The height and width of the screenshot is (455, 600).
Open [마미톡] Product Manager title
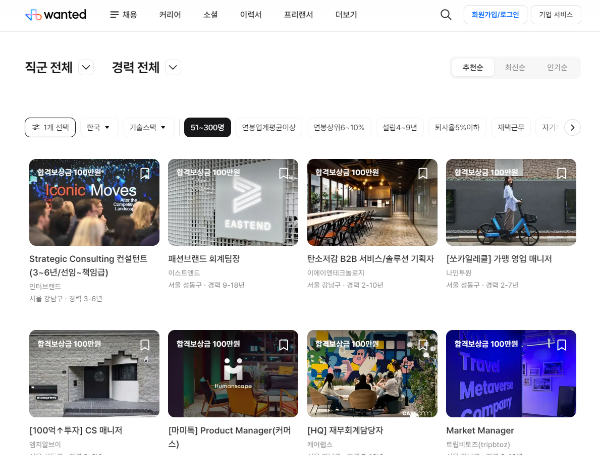230,437
